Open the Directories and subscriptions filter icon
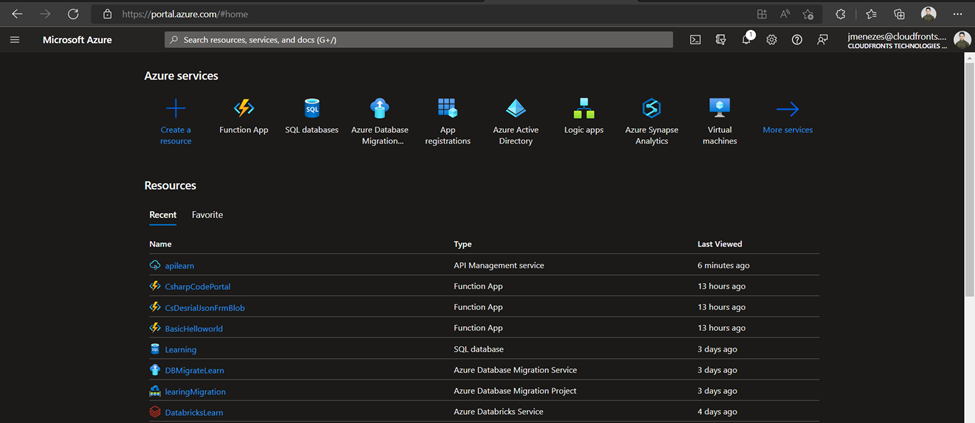This screenshot has height=423, width=975. coord(721,40)
